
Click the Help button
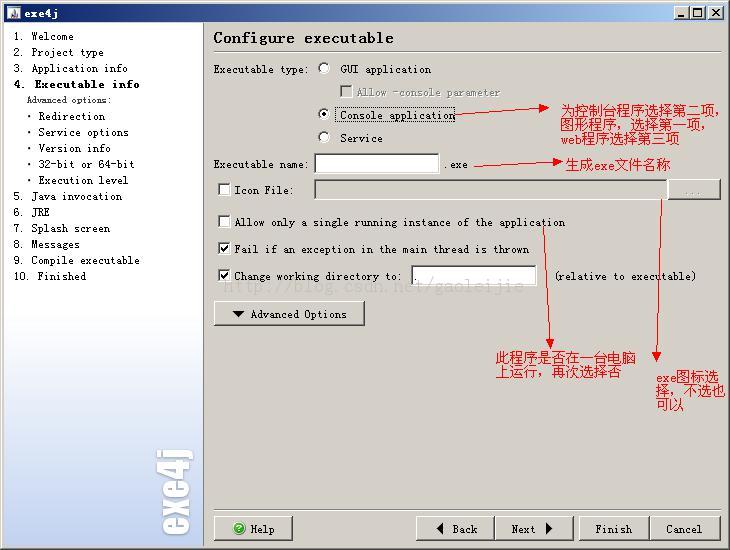click(253, 529)
